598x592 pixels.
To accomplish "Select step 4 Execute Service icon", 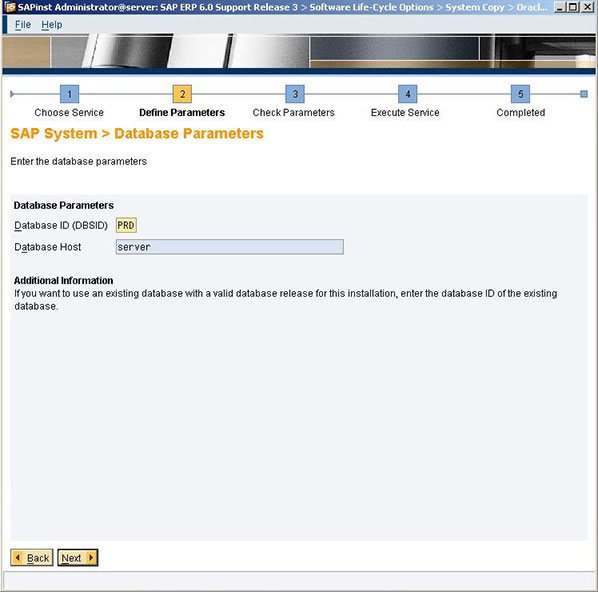I will (x=408, y=94).
